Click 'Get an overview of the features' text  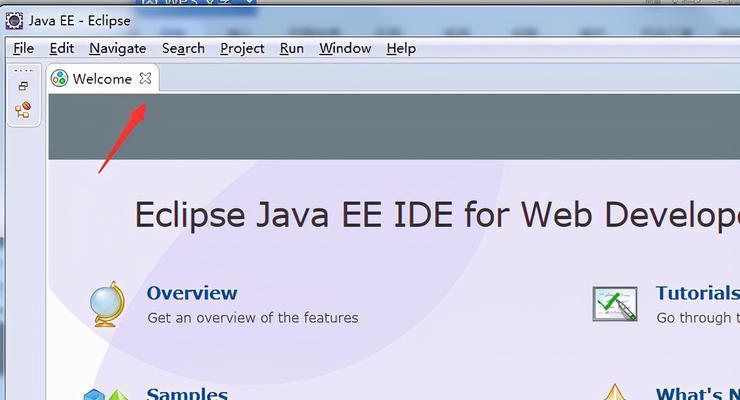click(x=252, y=318)
